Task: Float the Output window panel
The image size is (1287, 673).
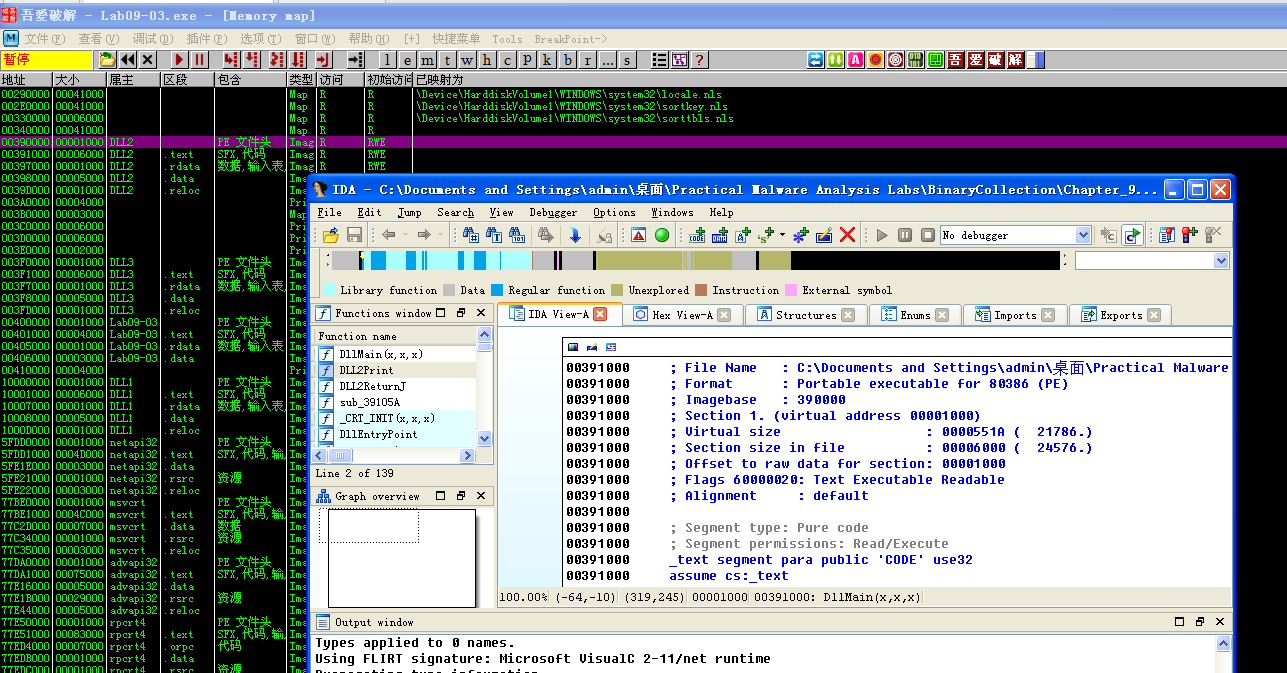Action: (1200, 622)
